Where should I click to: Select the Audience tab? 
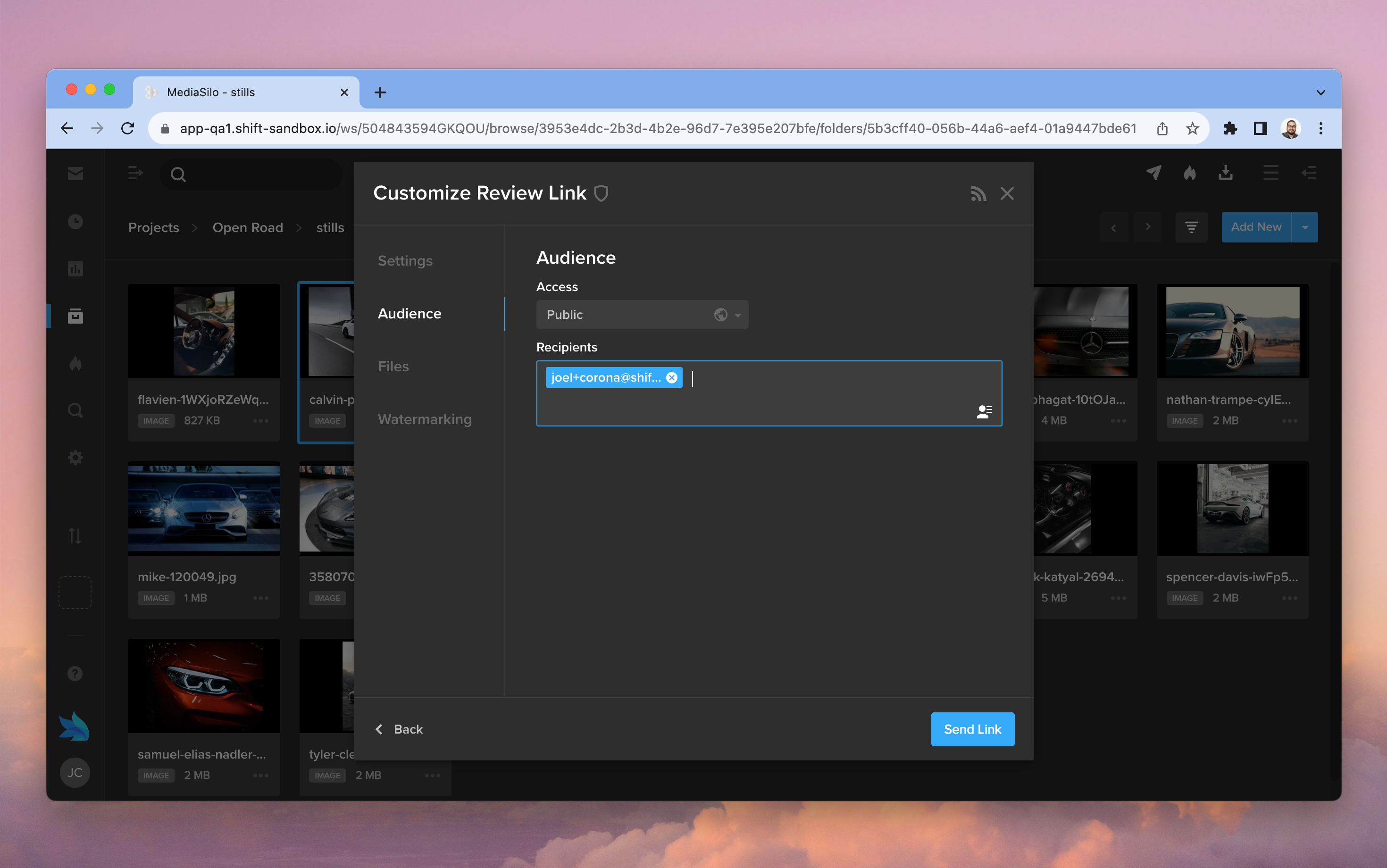click(x=409, y=313)
